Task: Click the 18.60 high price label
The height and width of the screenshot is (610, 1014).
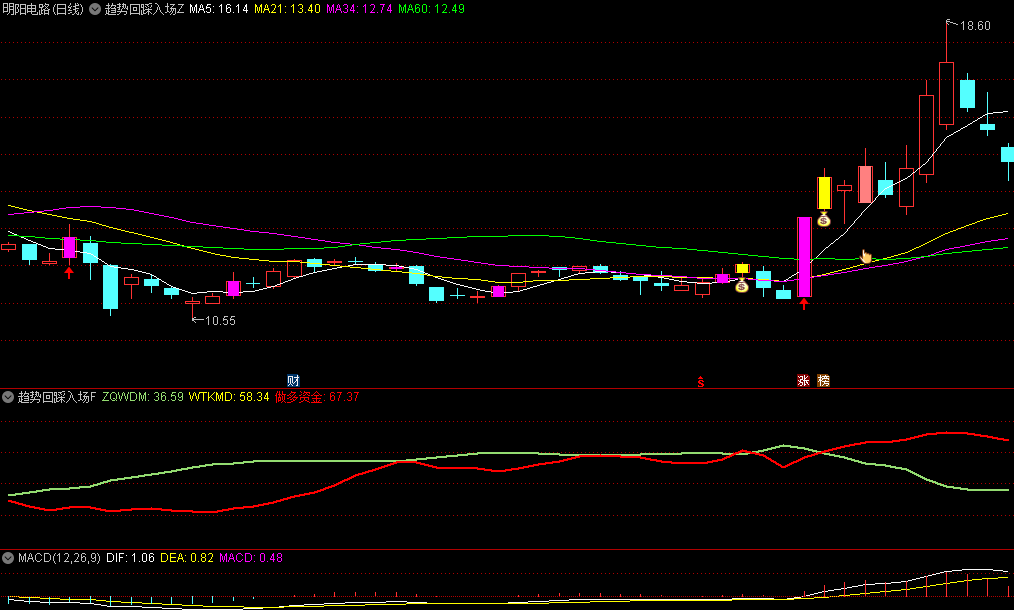Action: tap(975, 26)
